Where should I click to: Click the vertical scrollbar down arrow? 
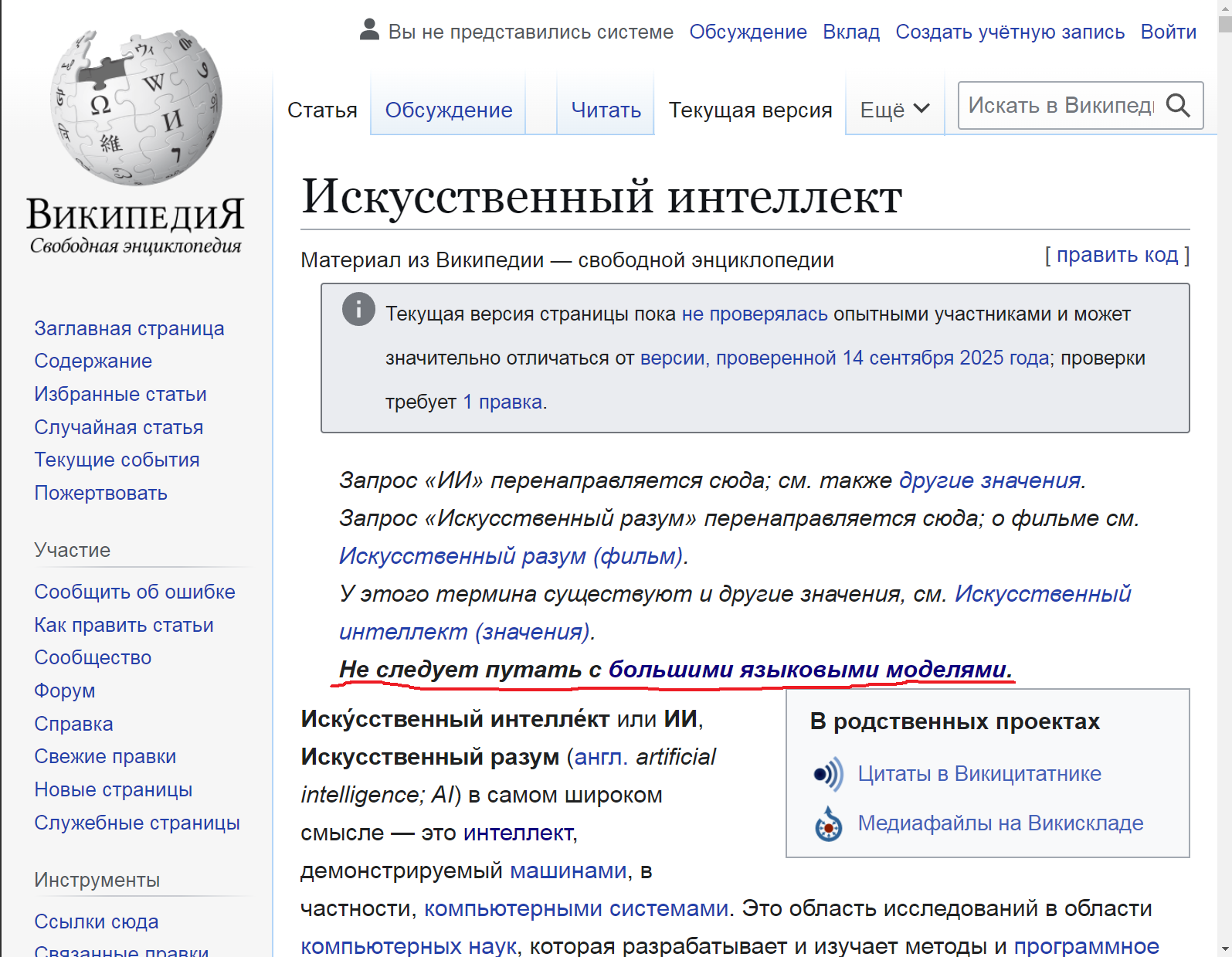(1224, 949)
